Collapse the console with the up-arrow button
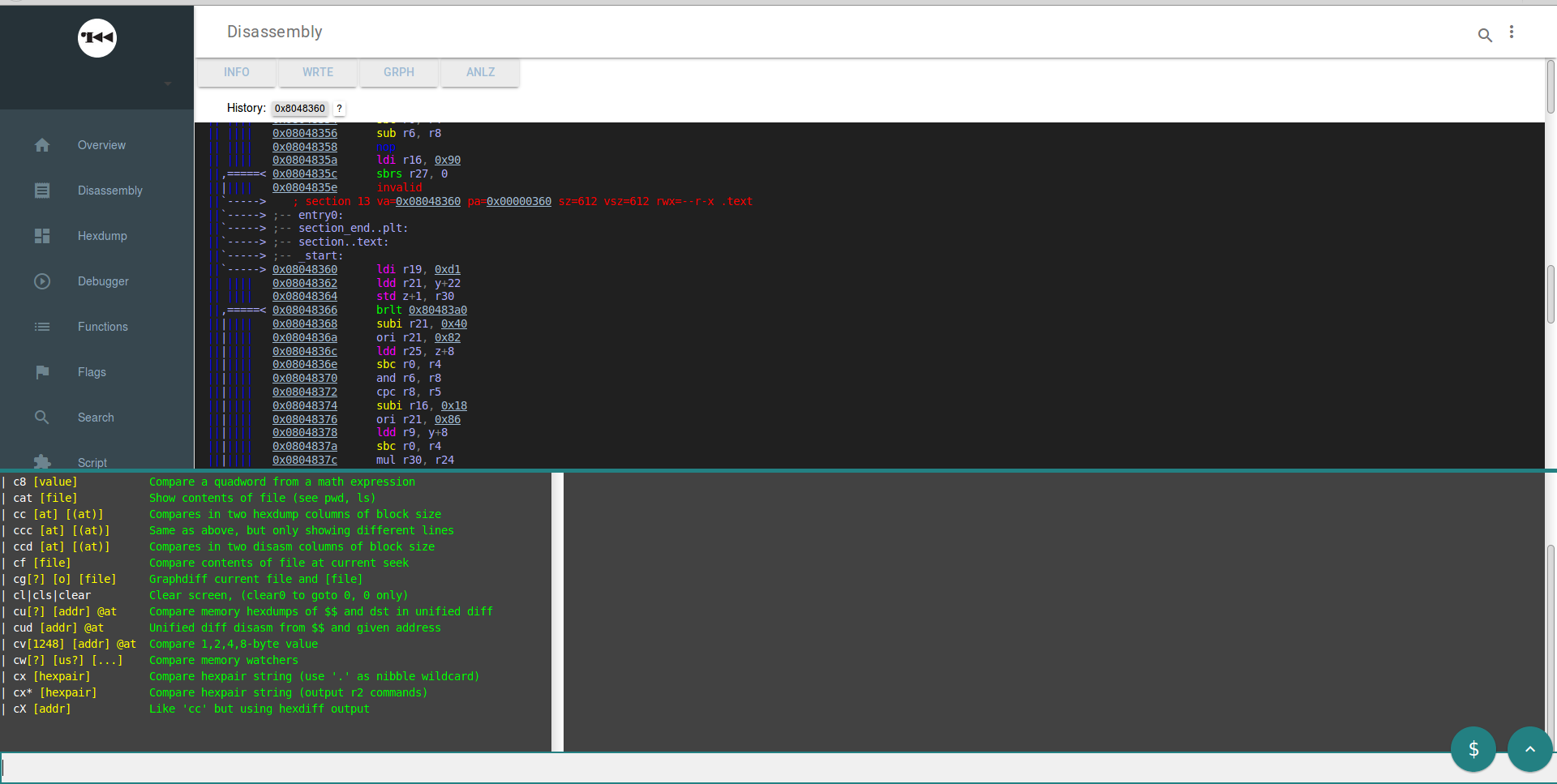Viewport: 1557px width, 784px height. pyautogui.click(x=1529, y=749)
